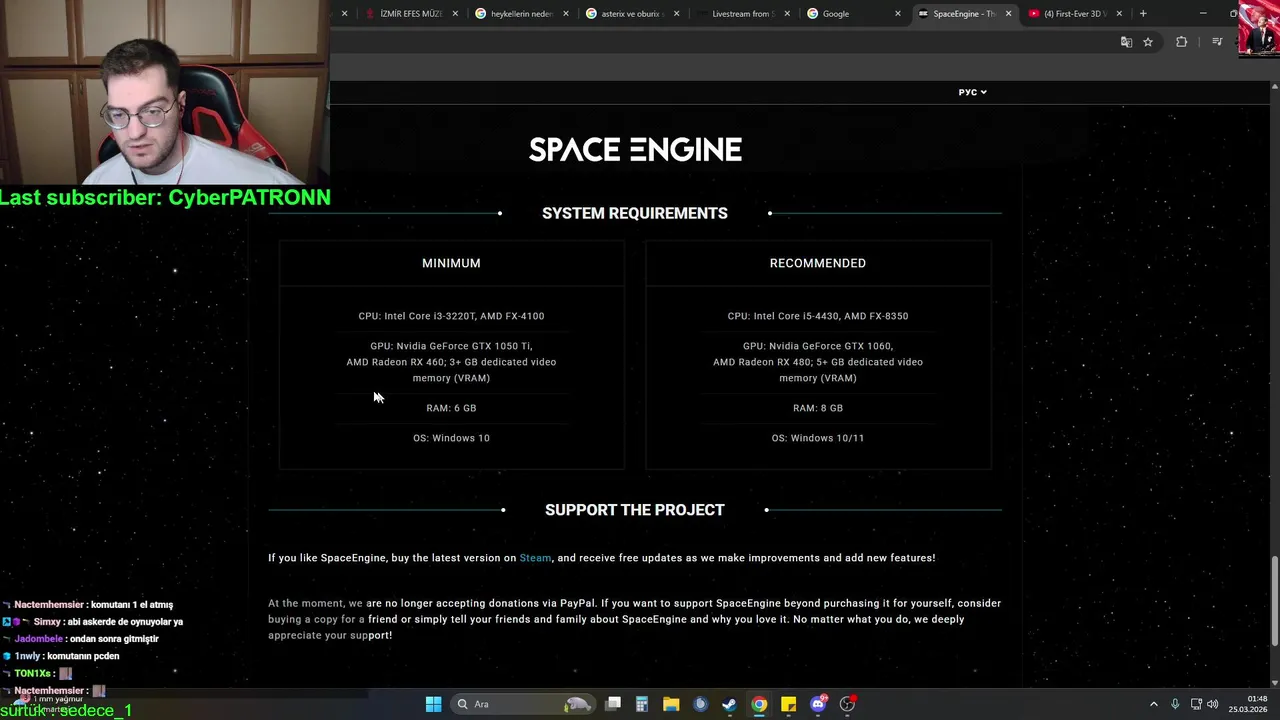Open the РУС language dropdown
The width and height of the screenshot is (1280, 720).
click(x=972, y=92)
